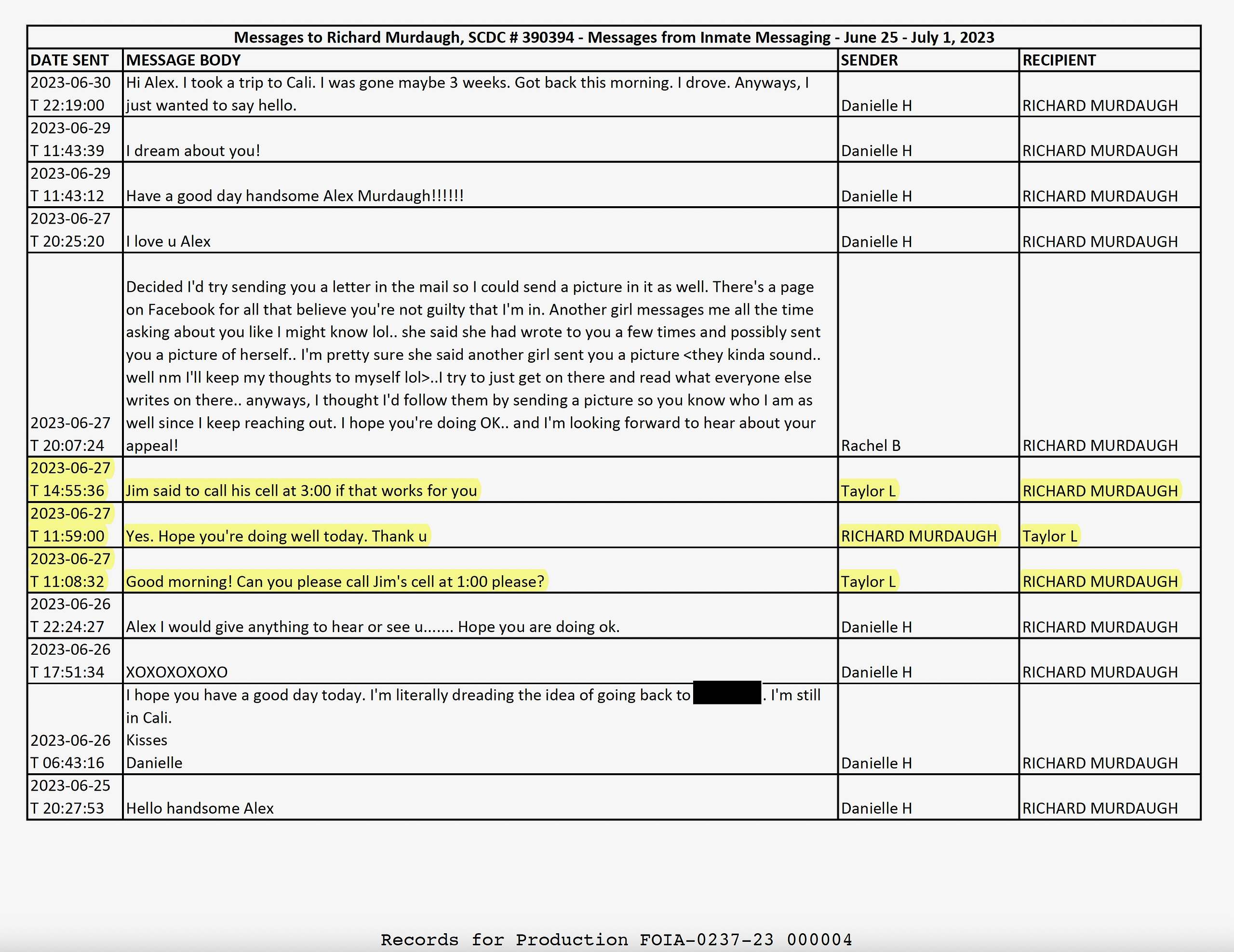The width and height of the screenshot is (1234, 952).
Task: Click the table title about inmate messaging
Action: pyautogui.click(x=614, y=37)
